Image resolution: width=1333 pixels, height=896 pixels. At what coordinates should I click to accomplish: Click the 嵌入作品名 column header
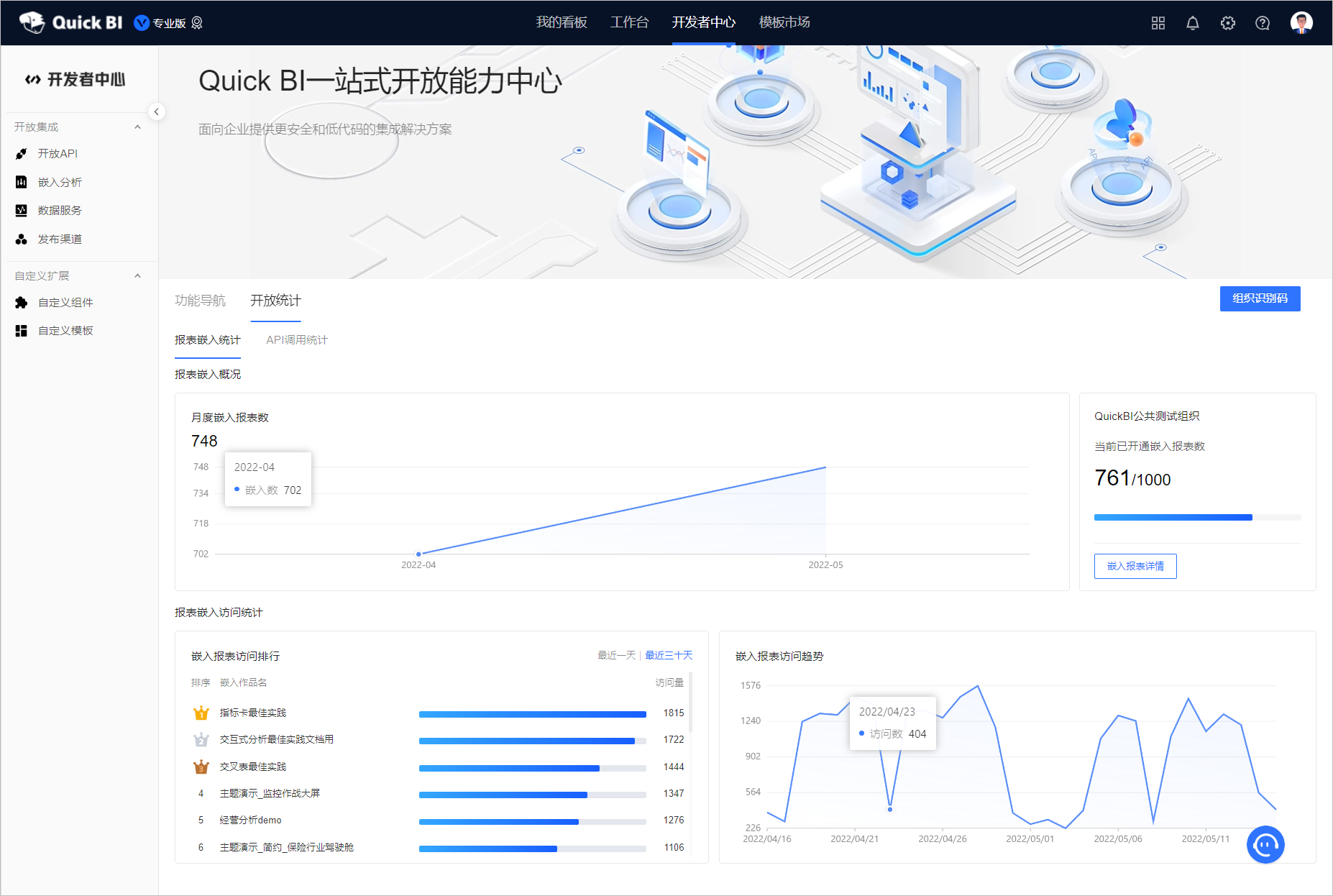(x=243, y=682)
